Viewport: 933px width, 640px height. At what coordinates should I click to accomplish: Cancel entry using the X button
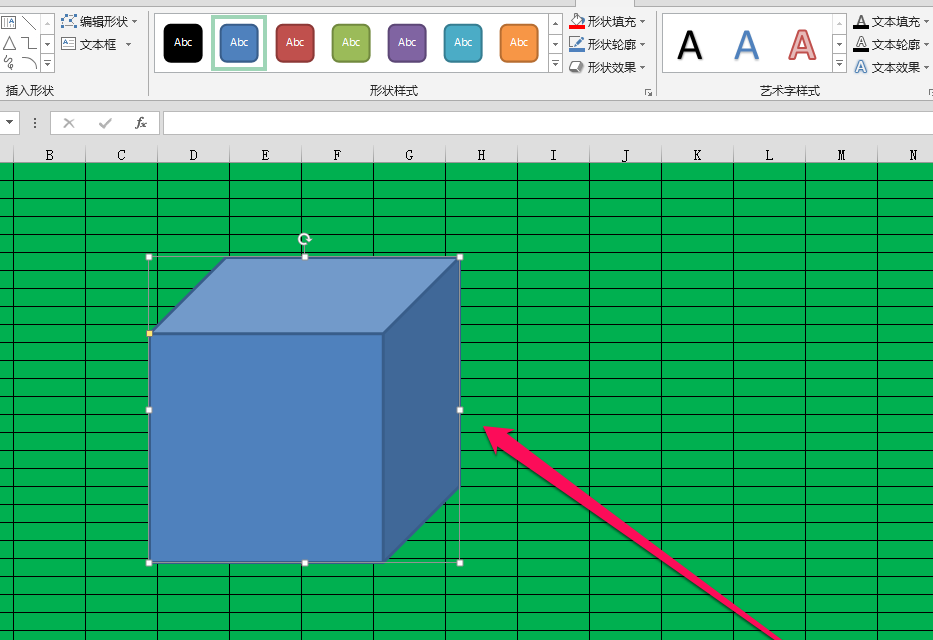pos(68,122)
